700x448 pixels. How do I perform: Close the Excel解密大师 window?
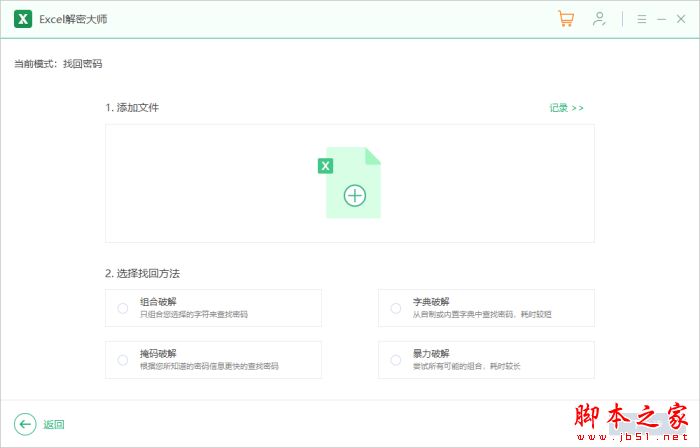click(681, 19)
